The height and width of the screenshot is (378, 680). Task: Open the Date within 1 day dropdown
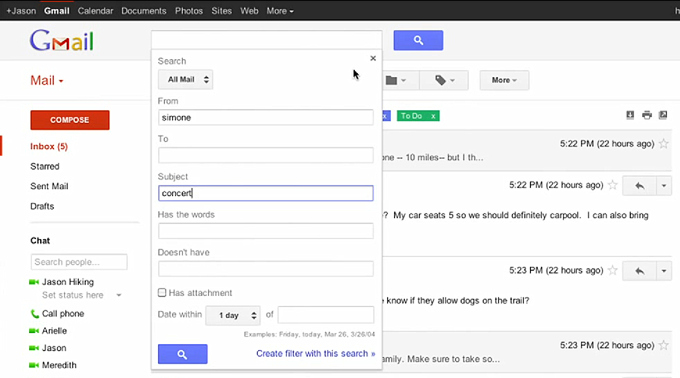[233, 315]
